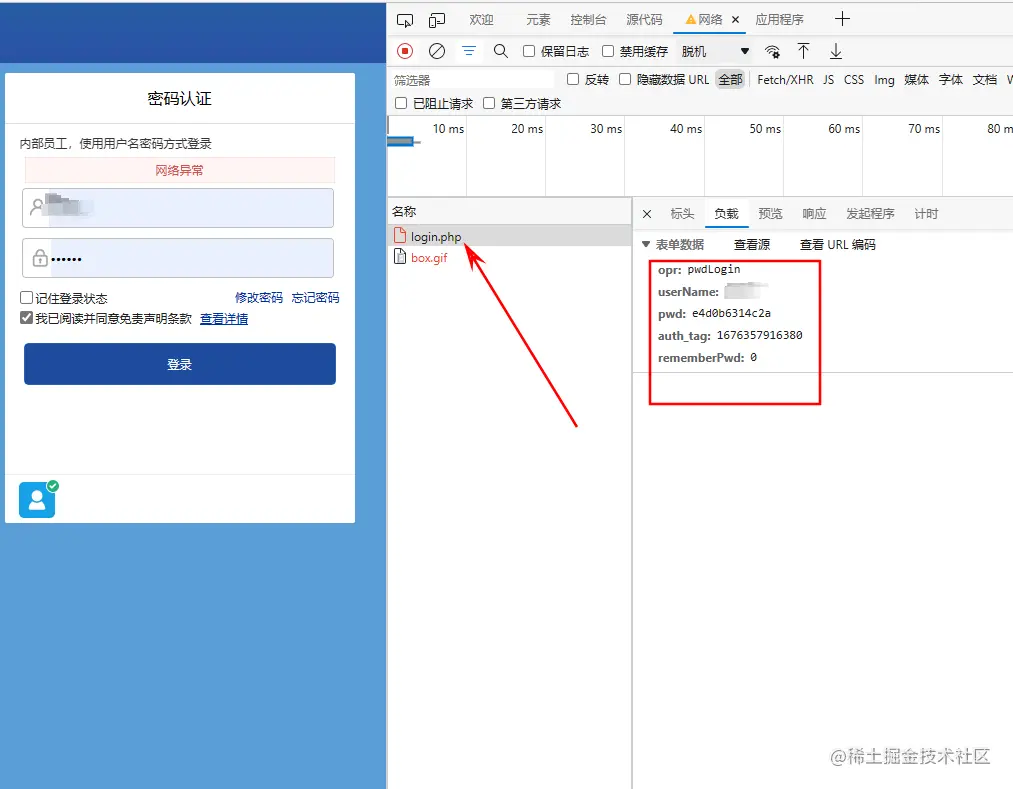
Task: Open the Headers detail tab
Action: click(x=682, y=214)
